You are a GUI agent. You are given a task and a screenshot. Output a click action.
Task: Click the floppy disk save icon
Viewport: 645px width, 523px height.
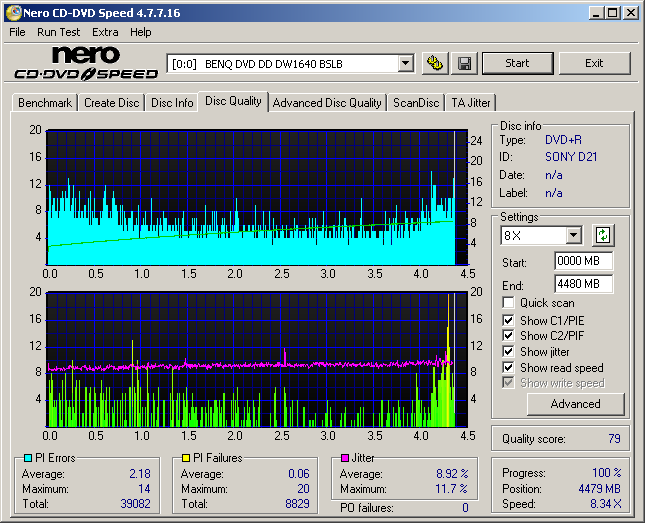click(x=464, y=63)
